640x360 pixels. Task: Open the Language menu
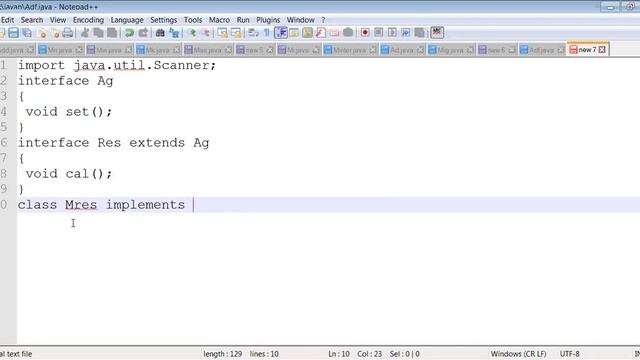(x=127, y=20)
